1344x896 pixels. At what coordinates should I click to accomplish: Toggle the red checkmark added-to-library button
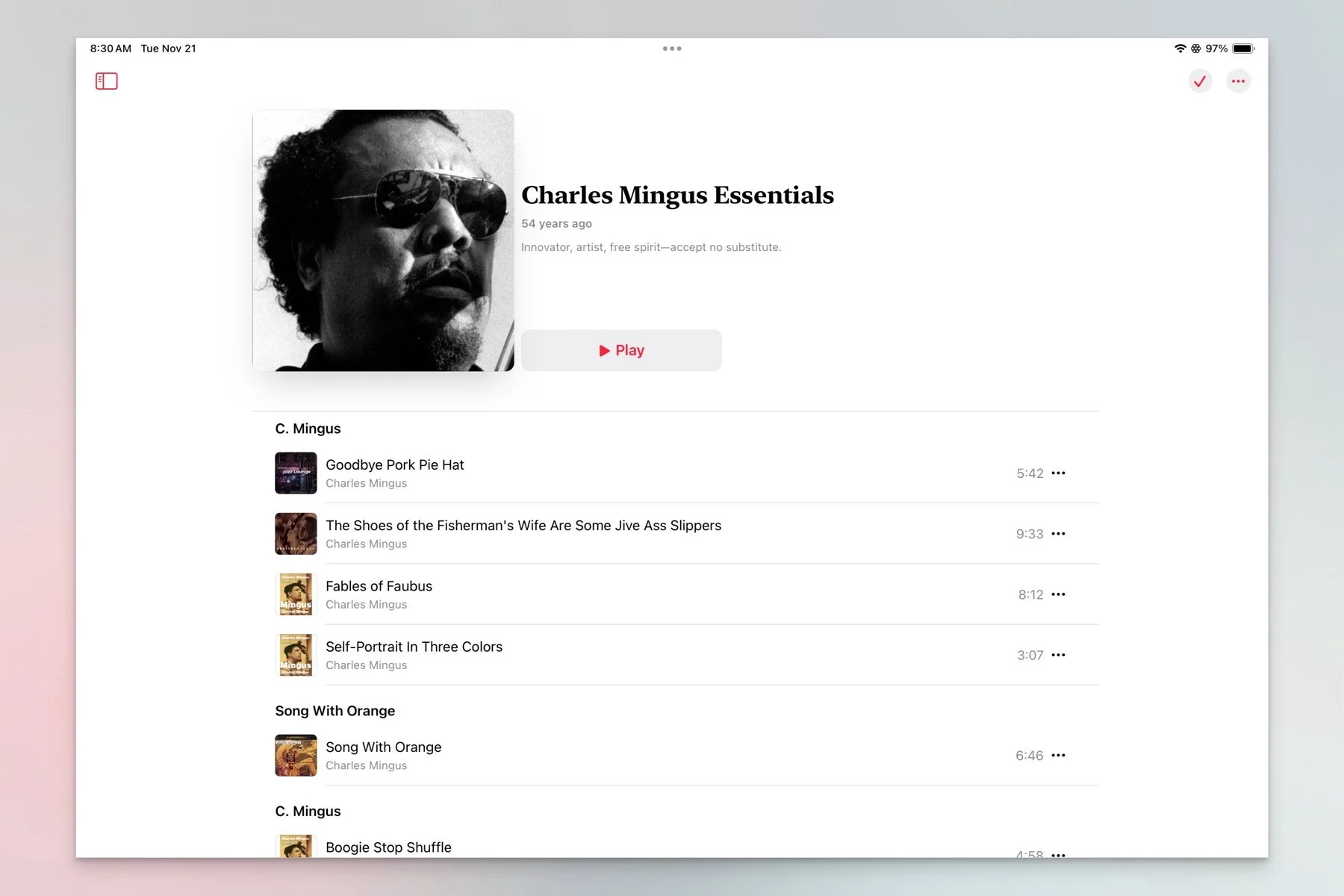pos(1200,81)
